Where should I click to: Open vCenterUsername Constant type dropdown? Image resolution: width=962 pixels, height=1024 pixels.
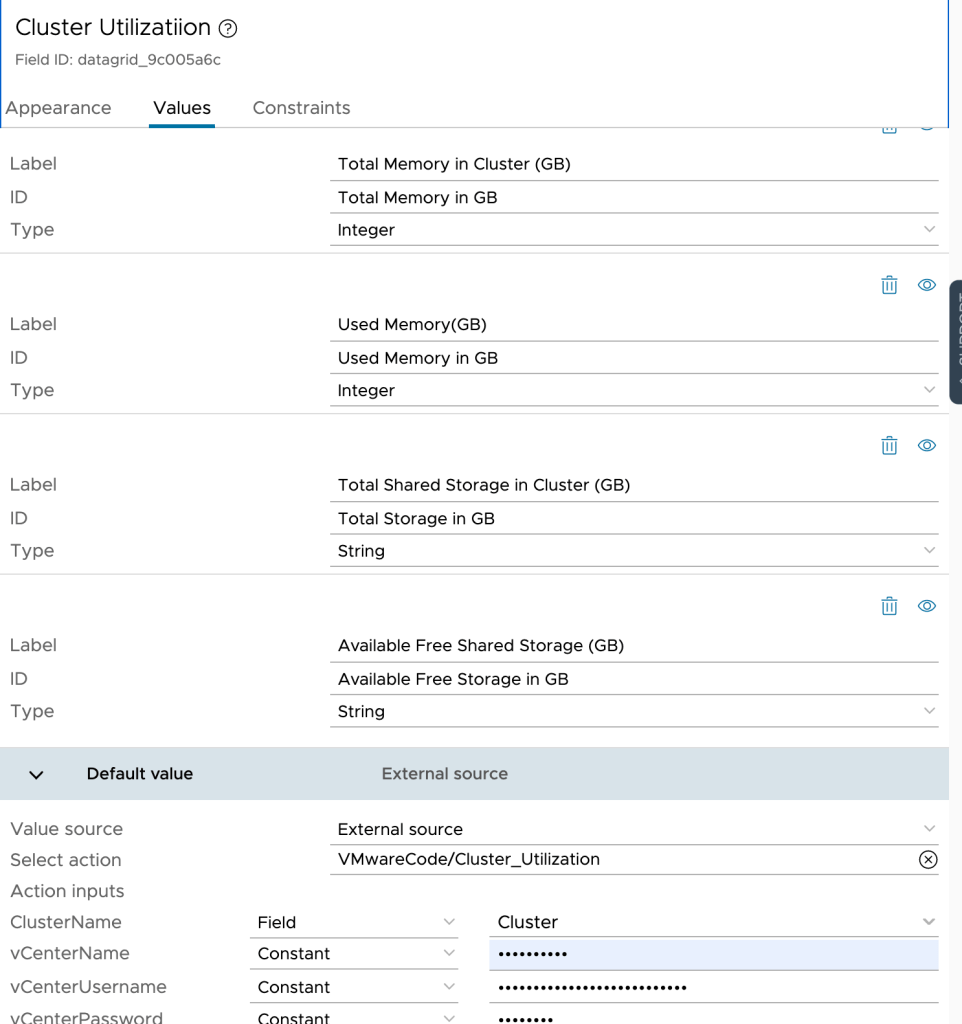pos(354,987)
